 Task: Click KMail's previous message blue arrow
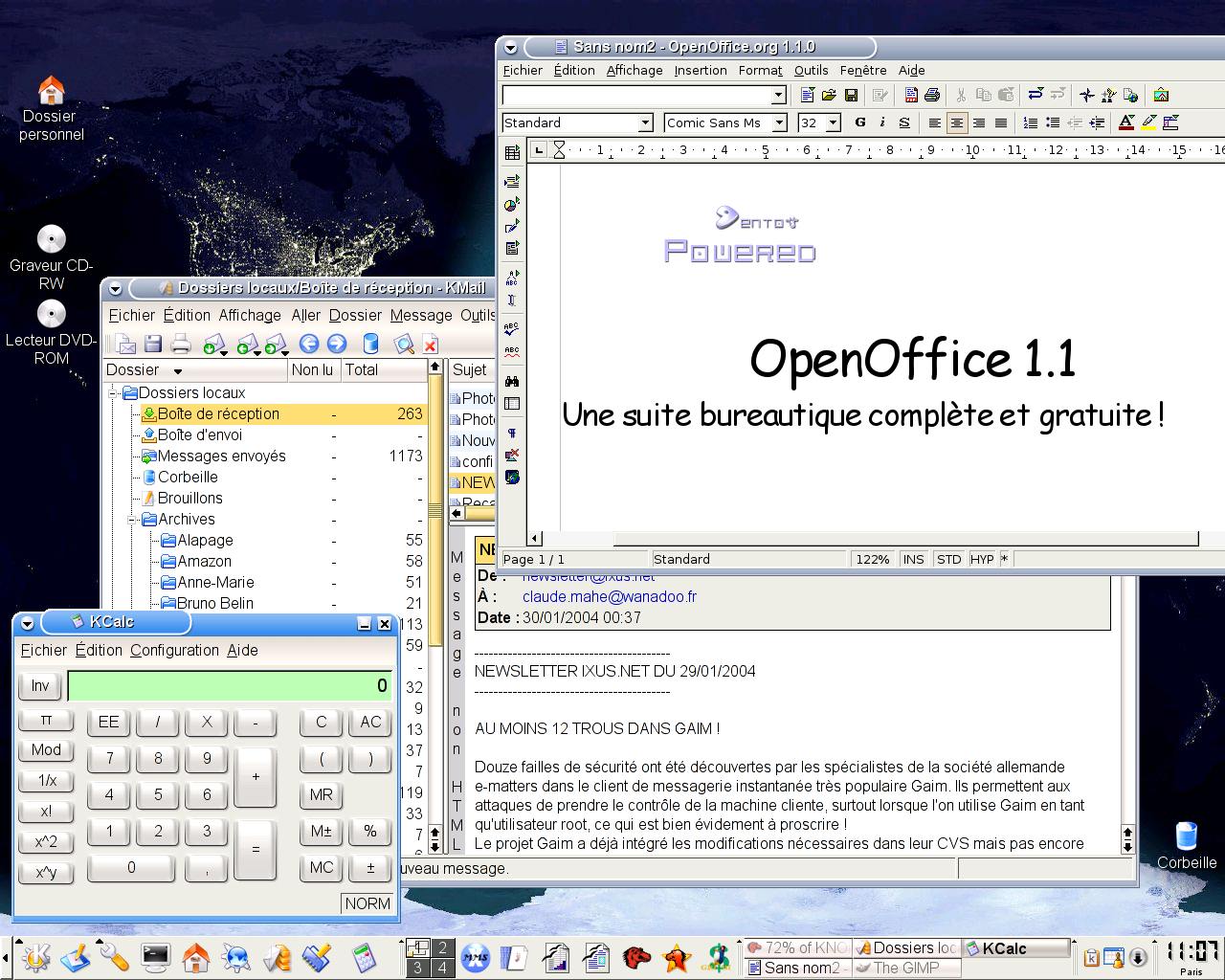coord(308,344)
